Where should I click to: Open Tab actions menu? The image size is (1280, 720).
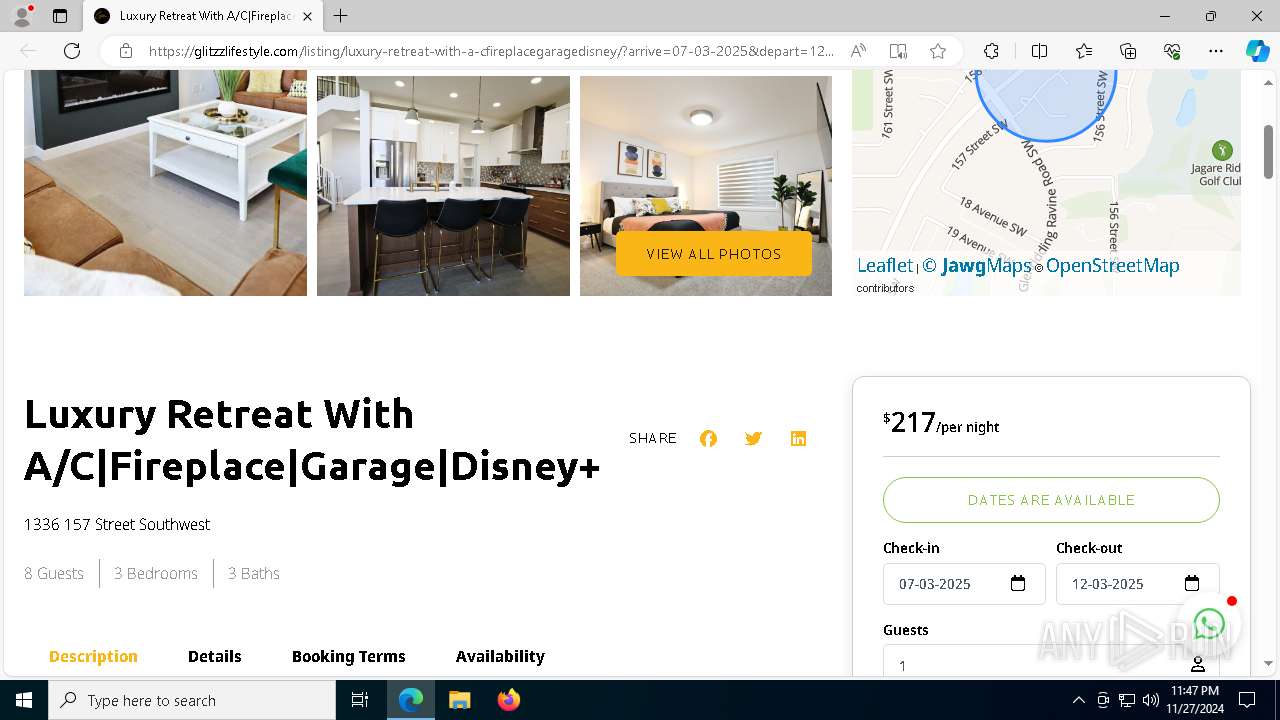(x=60, y=16)
